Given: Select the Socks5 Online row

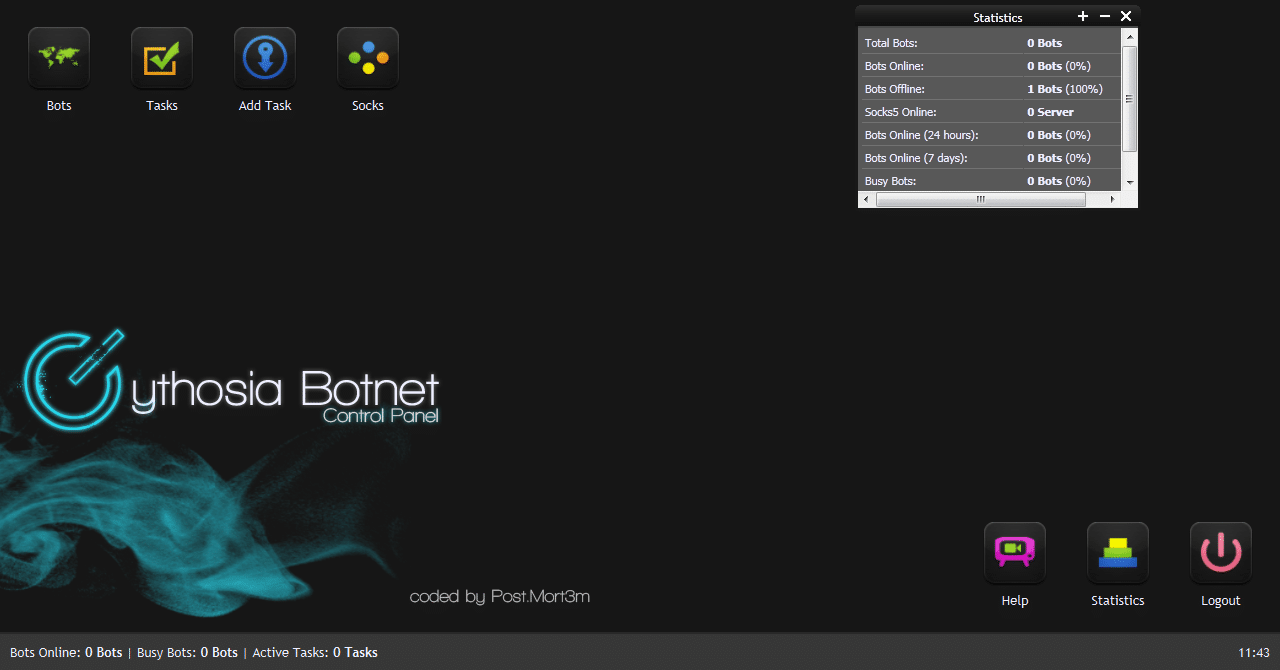Looking at the screenshot, I should (x=990, y=112).
